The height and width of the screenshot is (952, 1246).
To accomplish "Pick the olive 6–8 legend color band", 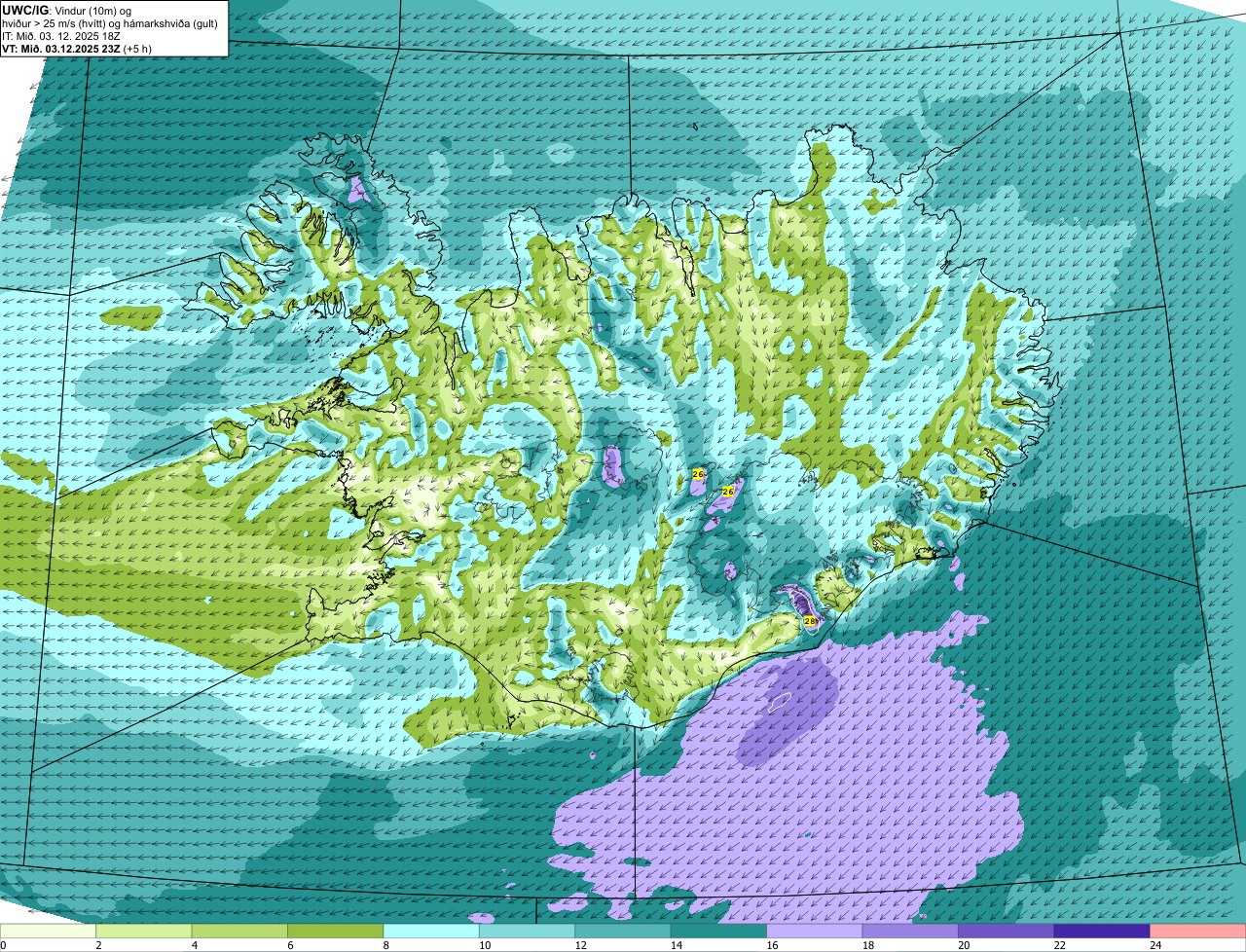I will 336,932.
